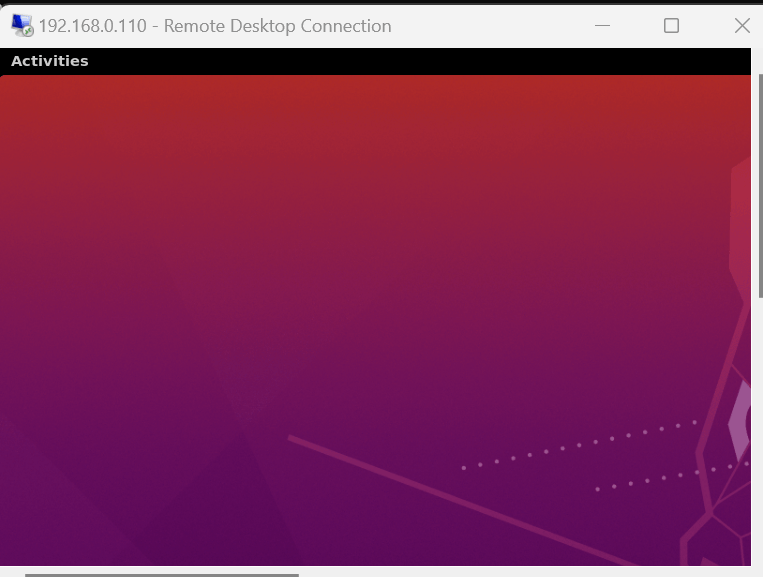The width and height of the screenshot is (763, 577).
Task: Maximize the Remote Desktop Connection window
Action: 671,26
